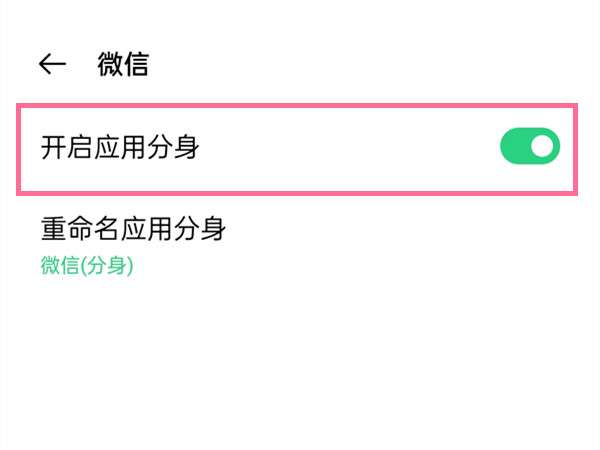Select the 微信 page title
This screenshot has width=600, height=450.
coord(123,65)
